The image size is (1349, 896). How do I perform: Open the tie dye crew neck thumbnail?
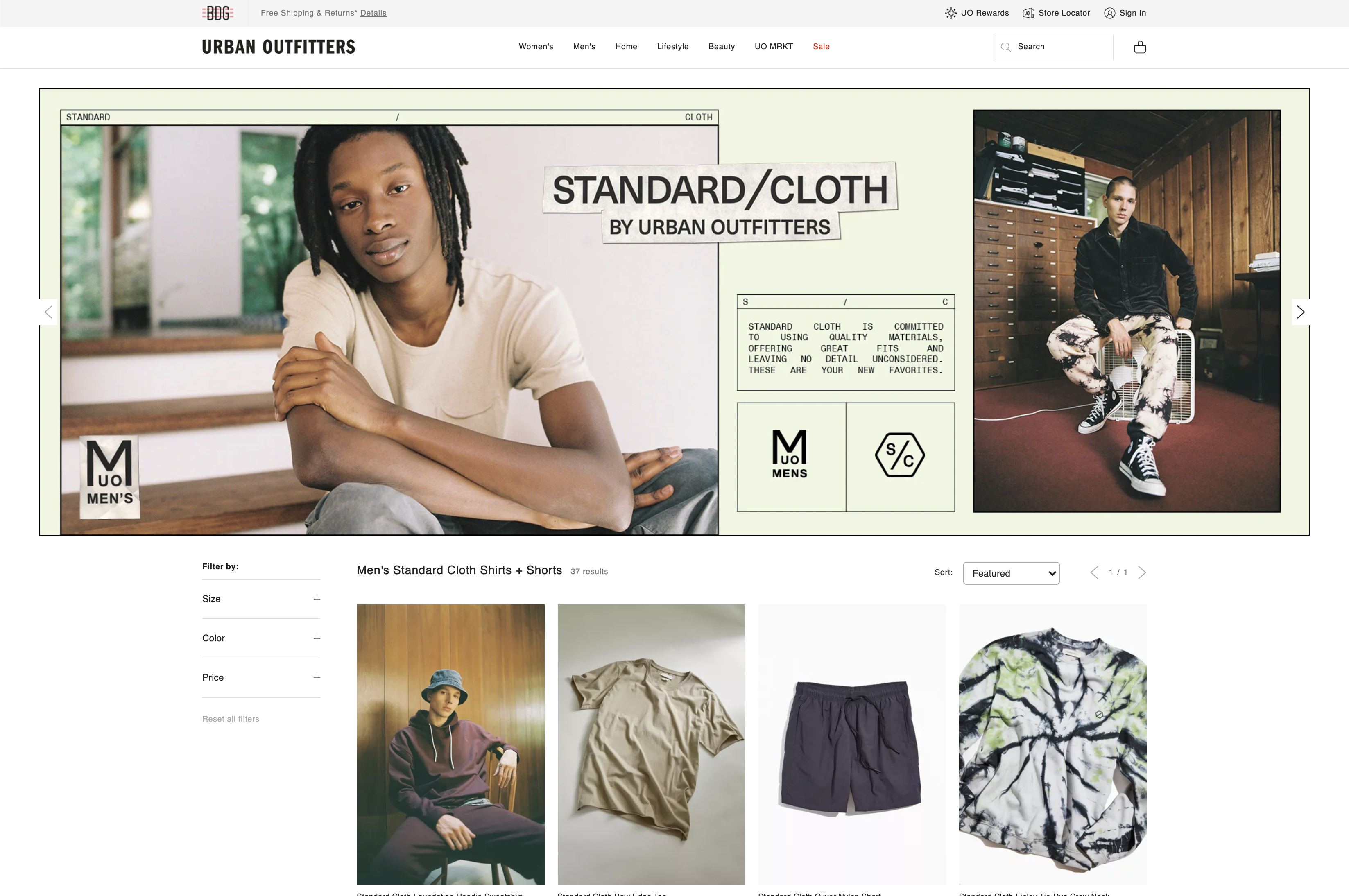coord(1052,744)
